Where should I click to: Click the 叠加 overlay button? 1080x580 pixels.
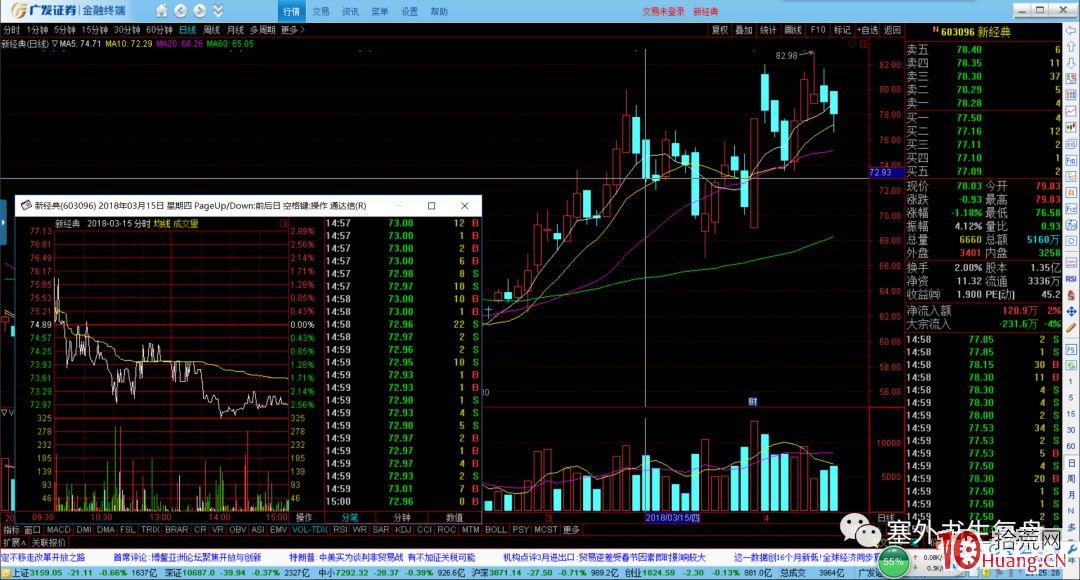click(x=744, y=30)
